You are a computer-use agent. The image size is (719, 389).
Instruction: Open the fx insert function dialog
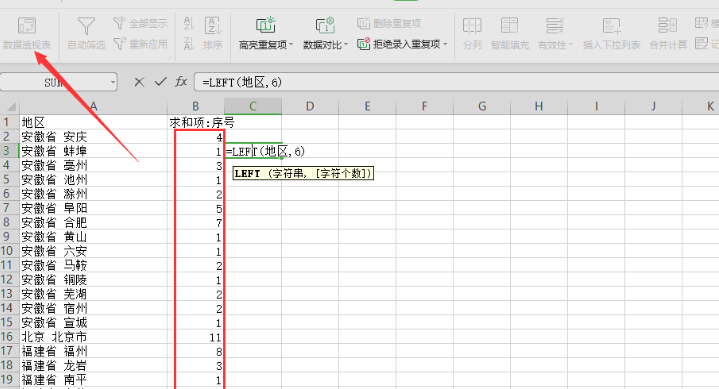coord(181,82)
